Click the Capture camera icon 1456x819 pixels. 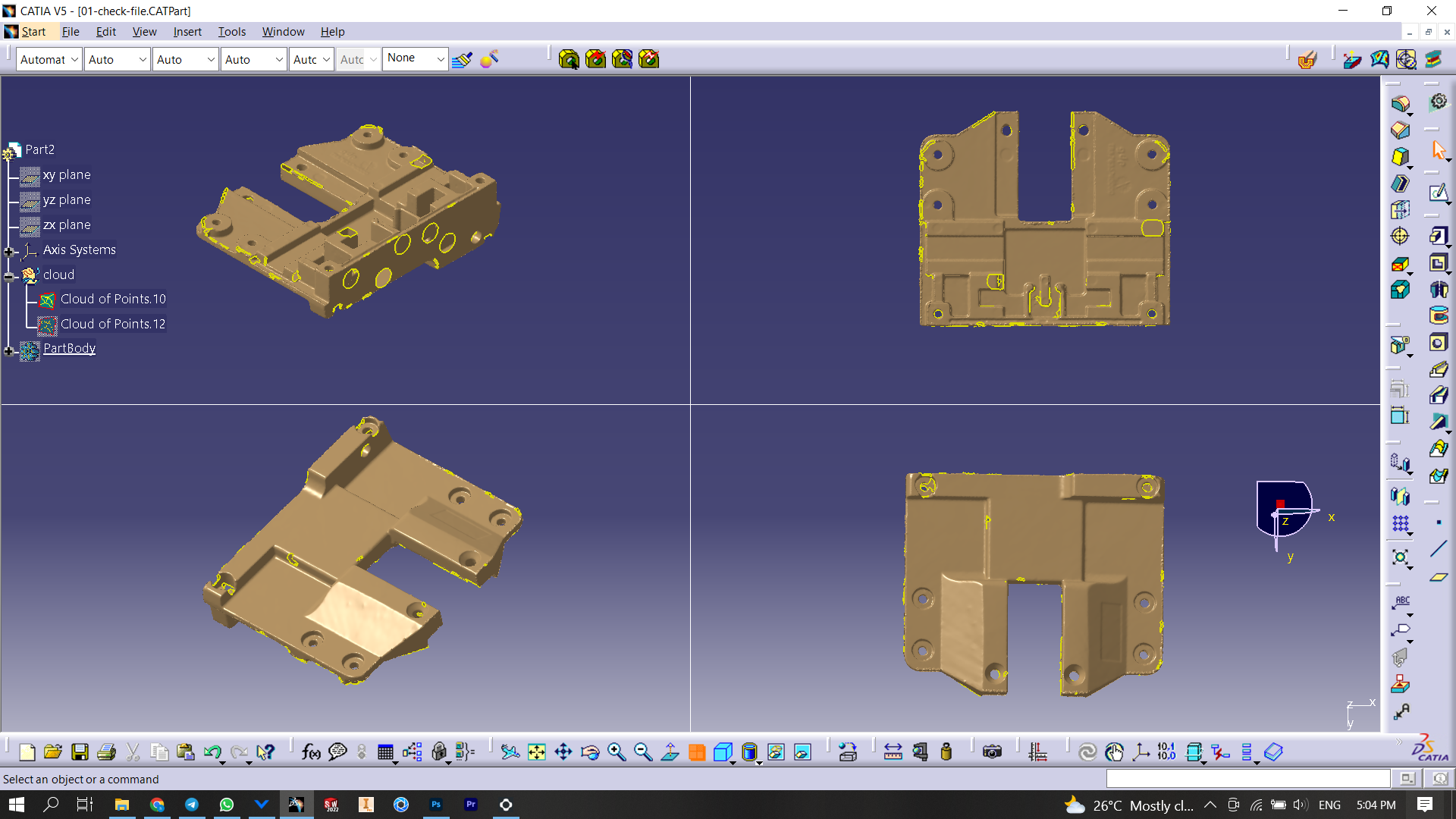point(992,752)
